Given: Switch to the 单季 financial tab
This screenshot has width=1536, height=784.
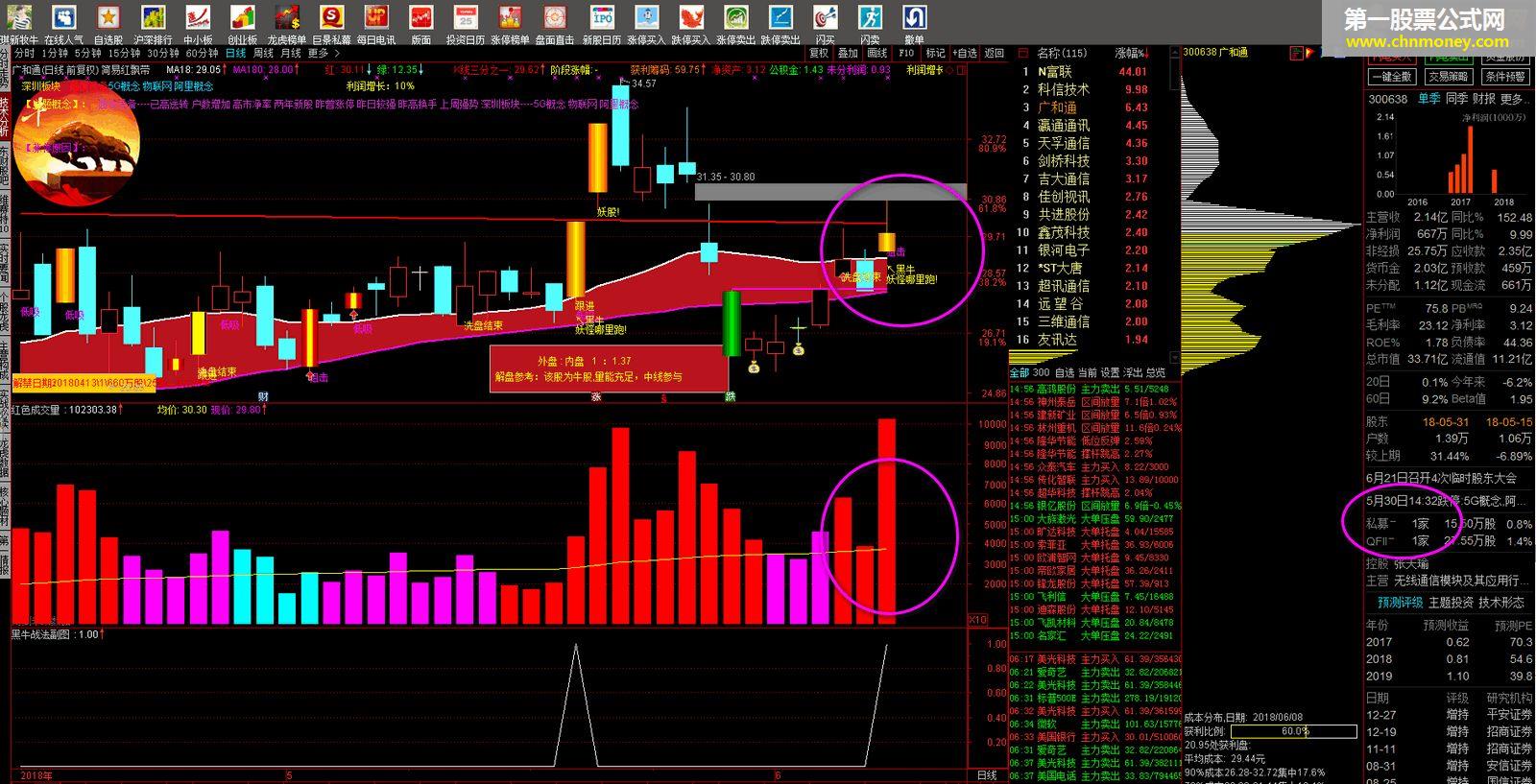Looking at the screenshot, I should [x=1428, y=99].
